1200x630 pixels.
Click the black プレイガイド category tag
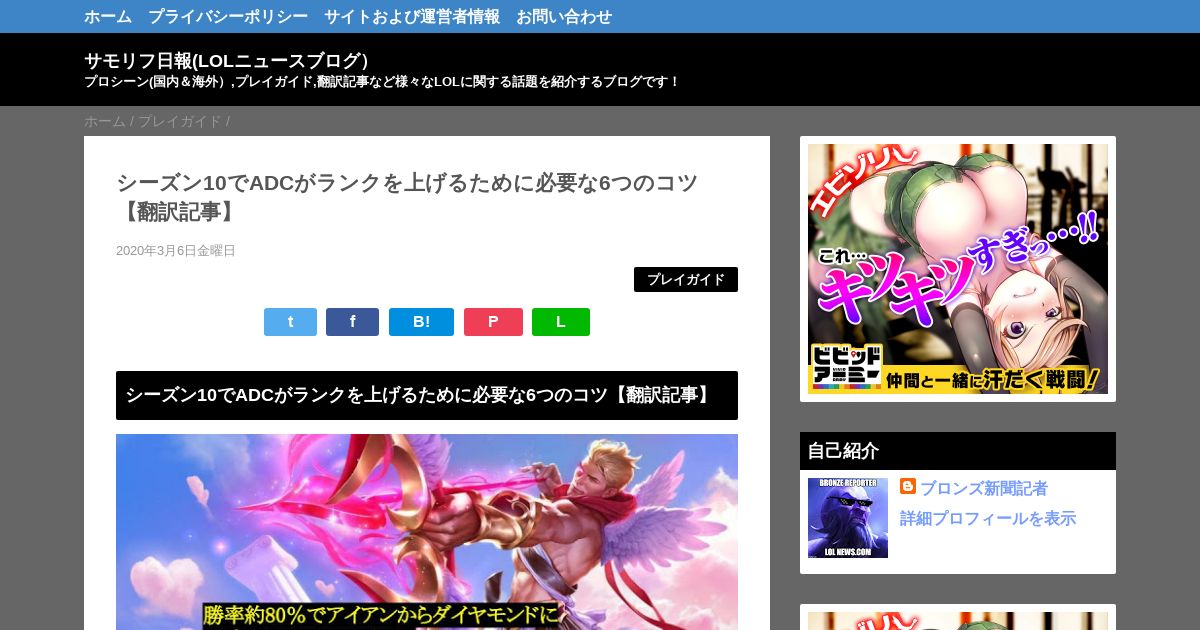[686, 280]
